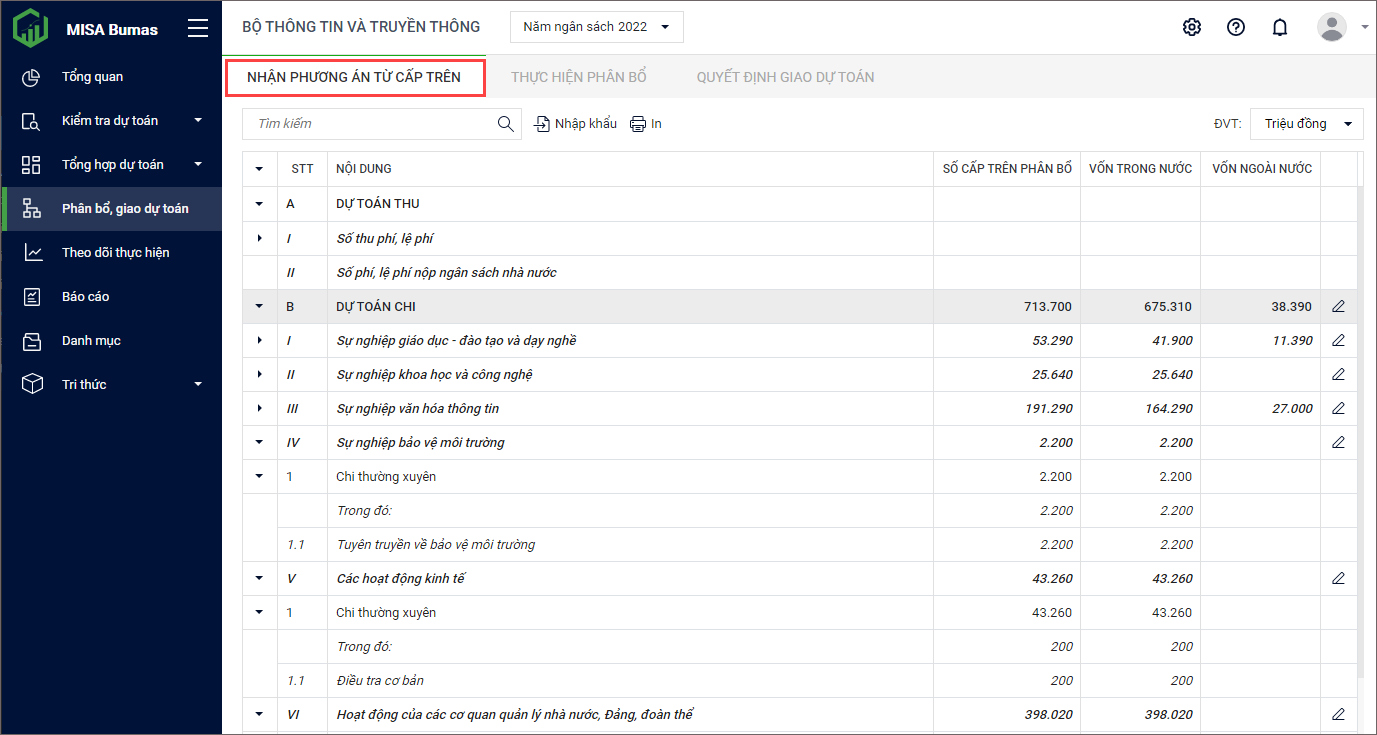The height and width of the screenshot is (735, 1377).
Task: Expand Sự nghiệp khoa học và công nghệ row
Action: pos(260,374)
